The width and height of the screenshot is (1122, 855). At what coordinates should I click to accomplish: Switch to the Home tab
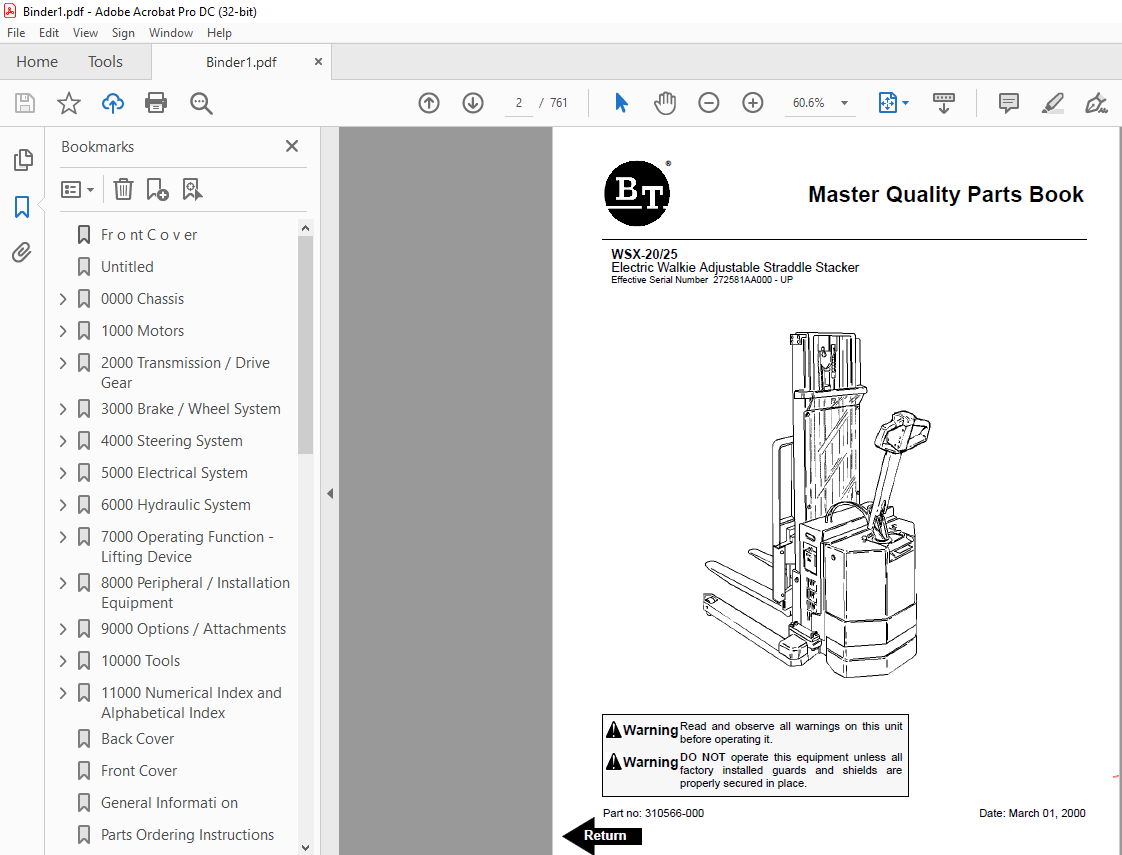click(37, 62)
